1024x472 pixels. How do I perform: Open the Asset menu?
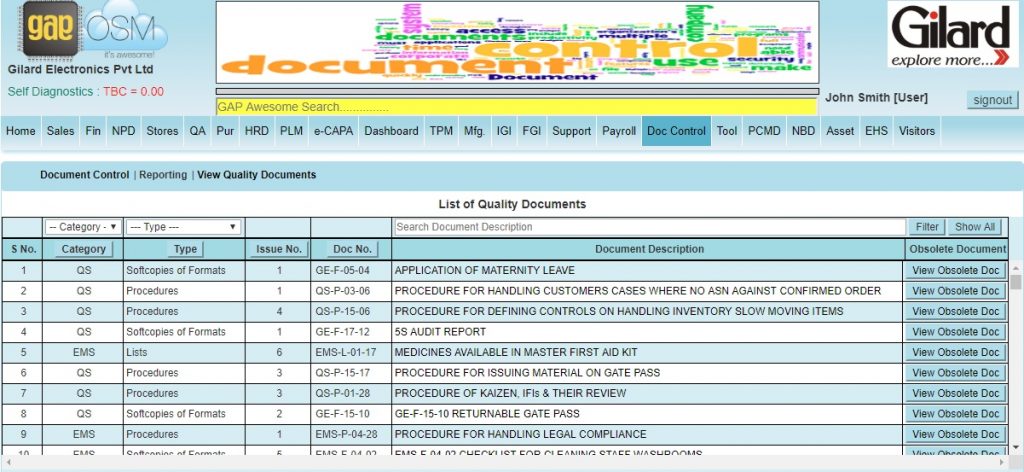click(x=840, y=131)
